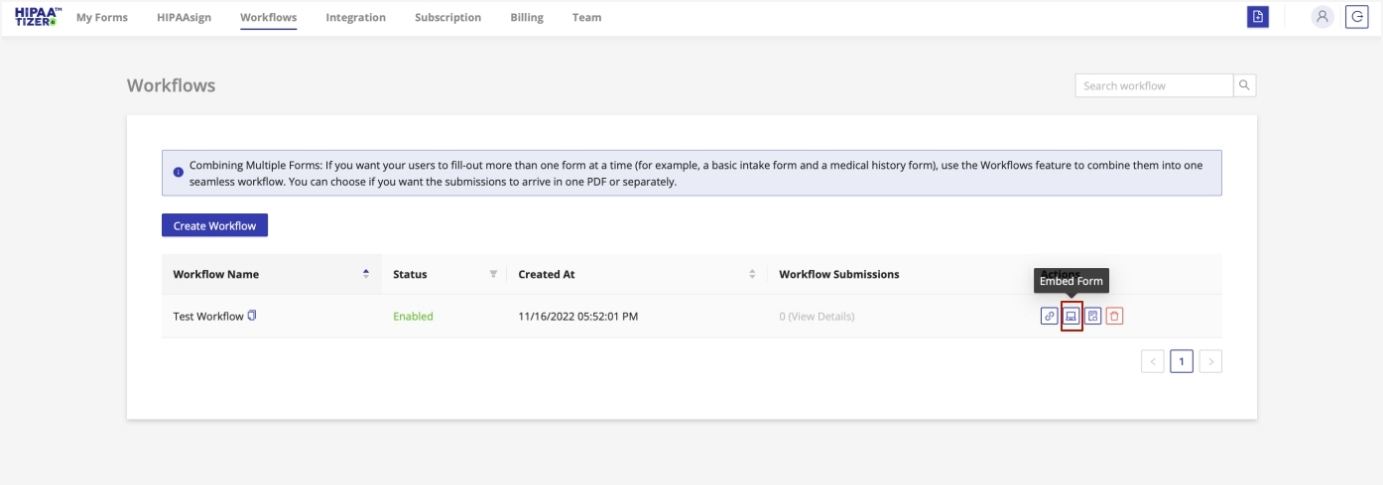The height and width of the screenshot is (485, 1383).
Task: Click the info icon in the notice banner
Action: [178, 173]
